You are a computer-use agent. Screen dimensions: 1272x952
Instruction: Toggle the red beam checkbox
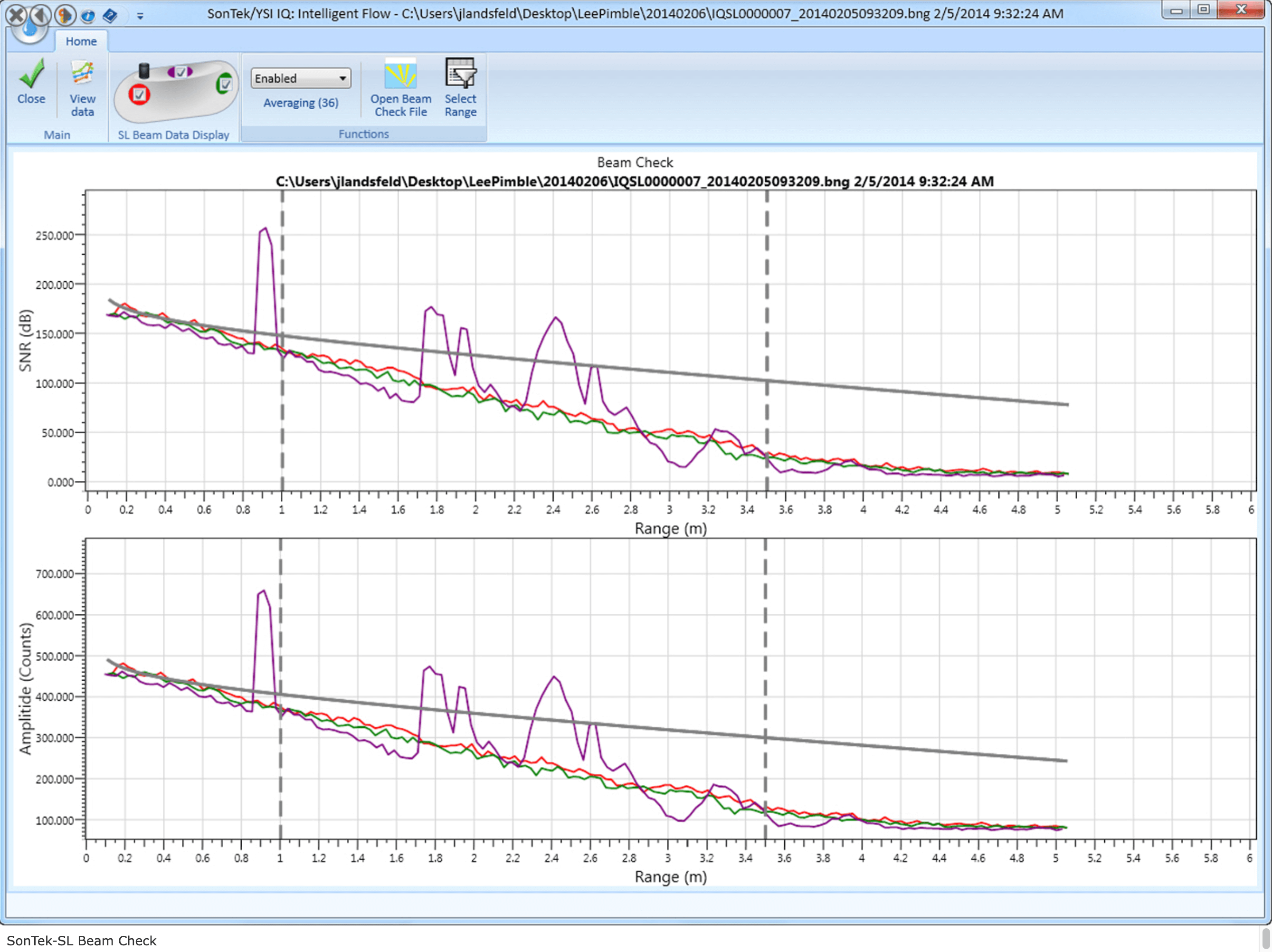[x=139, y=95]
